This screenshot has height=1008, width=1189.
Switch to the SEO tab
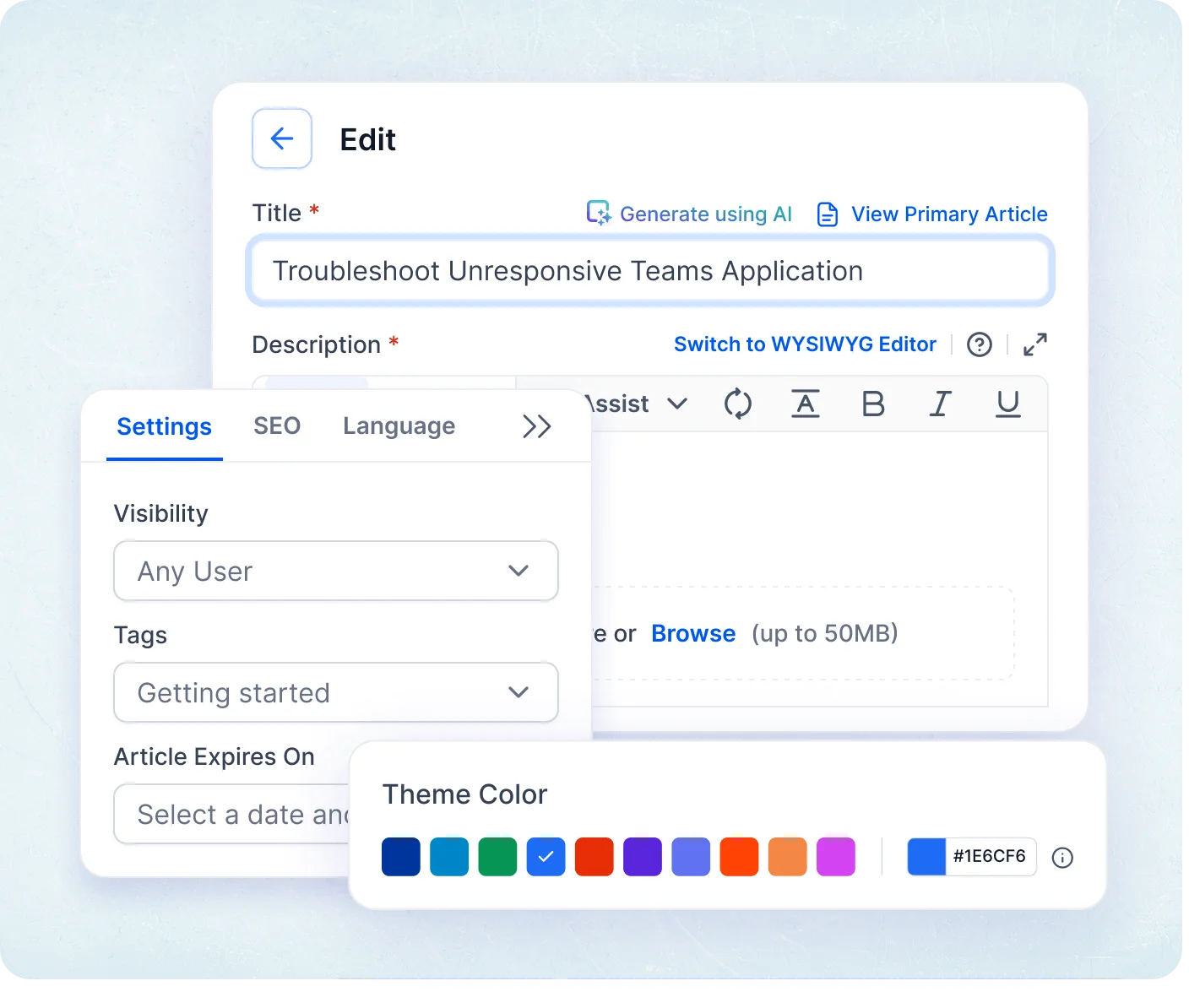tap(277, 425)
